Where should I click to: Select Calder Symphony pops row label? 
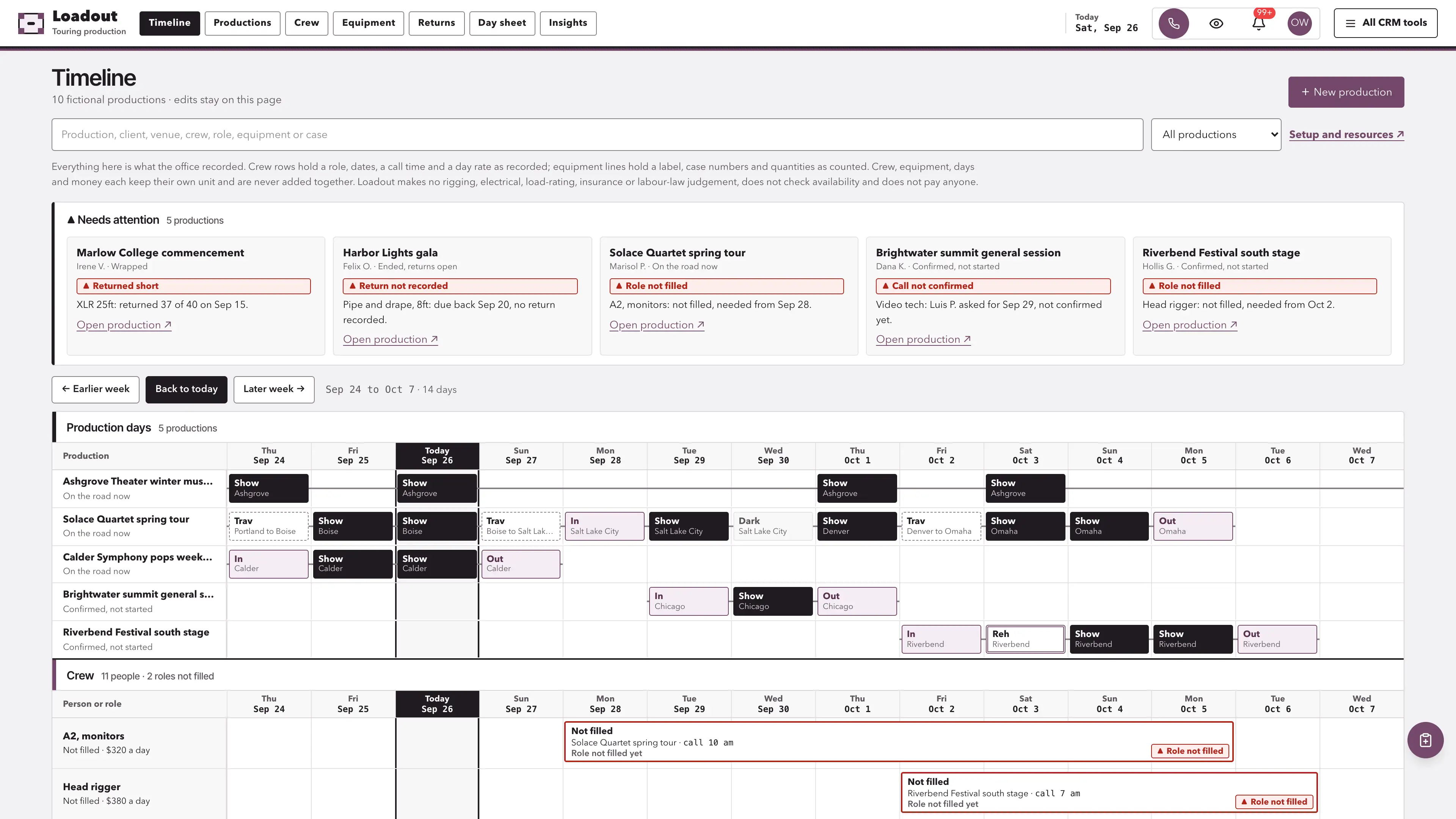[x=139, y=564]
